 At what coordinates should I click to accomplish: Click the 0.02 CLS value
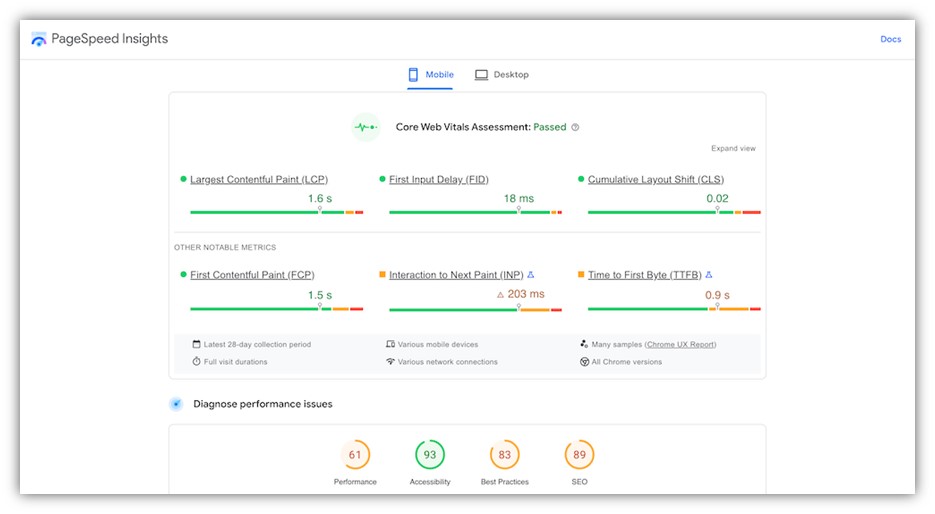(x=717, y=199)
